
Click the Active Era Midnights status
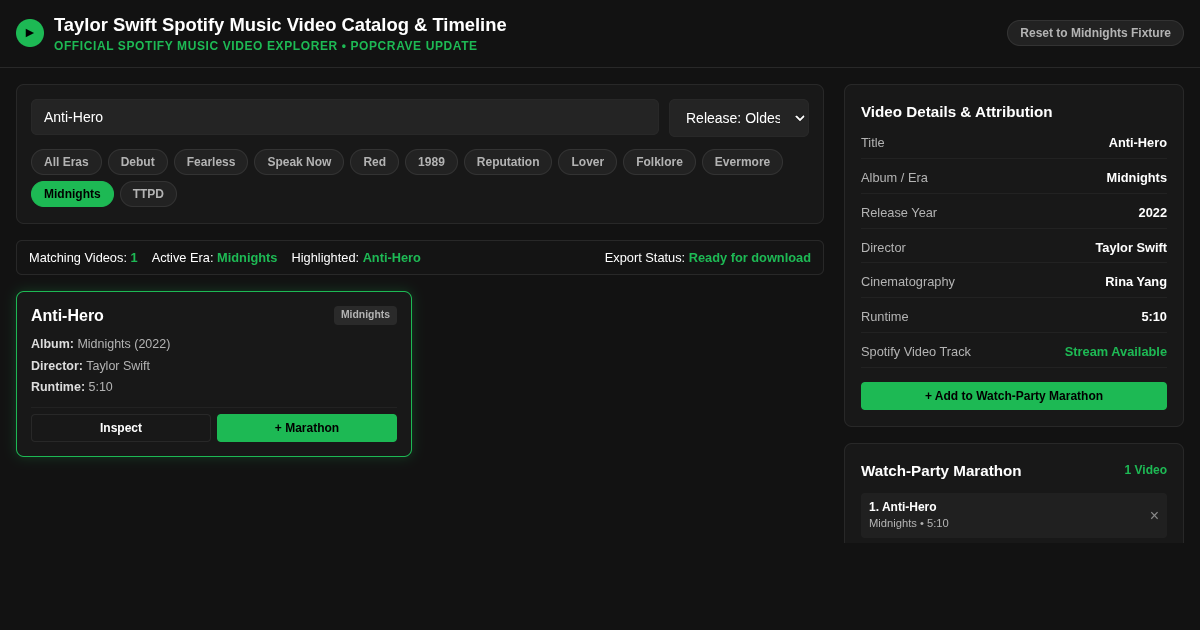pos(214,258)
